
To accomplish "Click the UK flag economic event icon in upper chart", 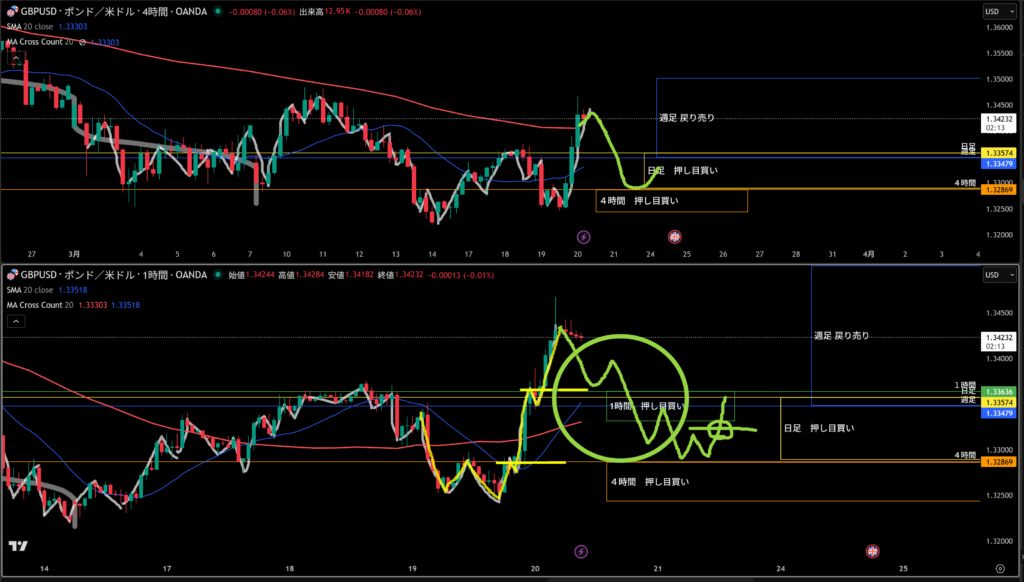I will [675, 237].
